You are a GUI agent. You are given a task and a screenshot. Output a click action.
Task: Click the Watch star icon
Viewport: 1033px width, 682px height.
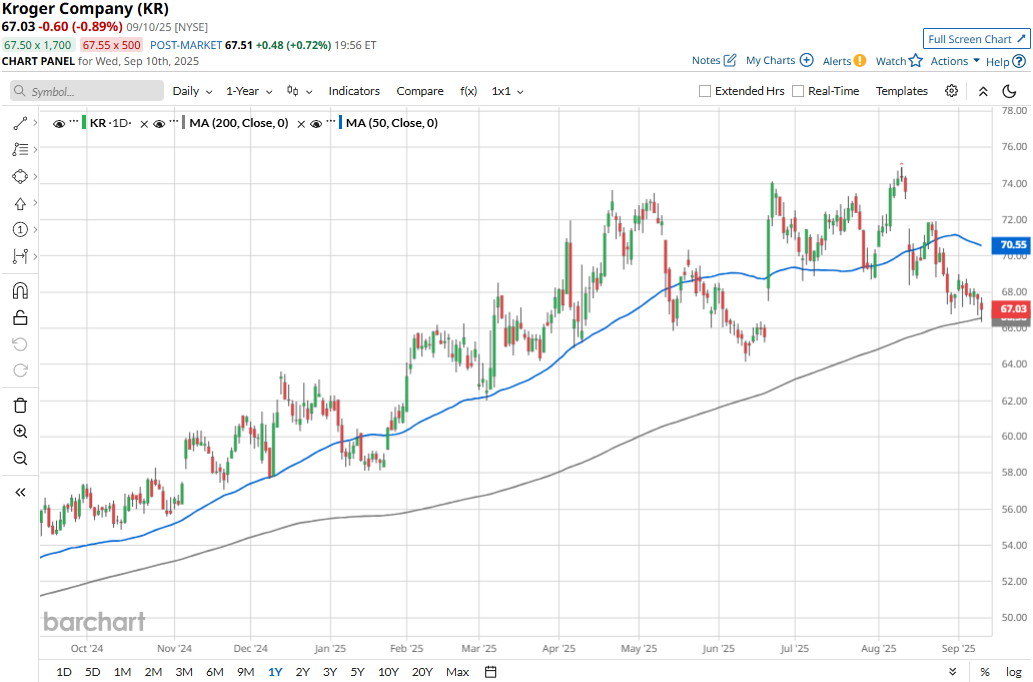[x=916, y=61]
